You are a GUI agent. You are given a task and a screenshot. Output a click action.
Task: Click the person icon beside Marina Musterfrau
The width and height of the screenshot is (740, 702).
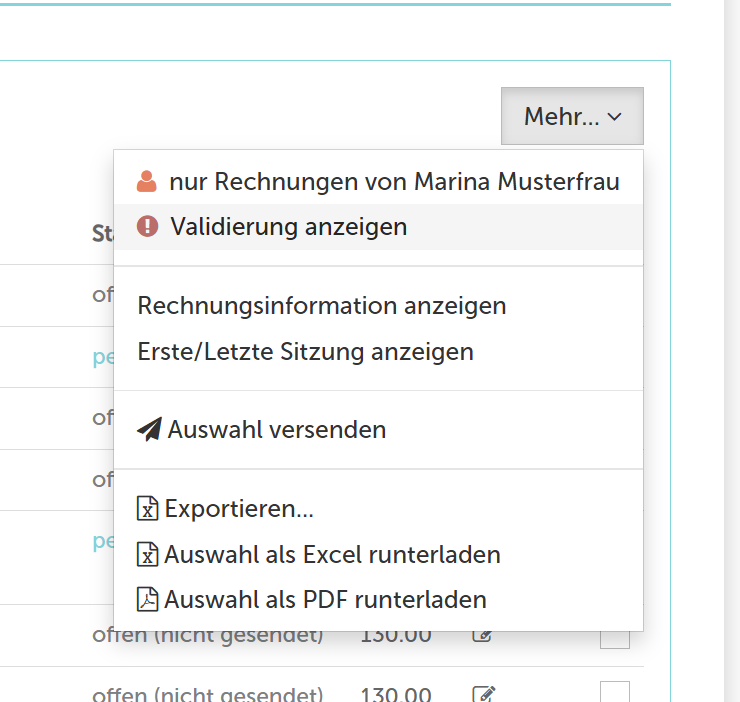147,181
